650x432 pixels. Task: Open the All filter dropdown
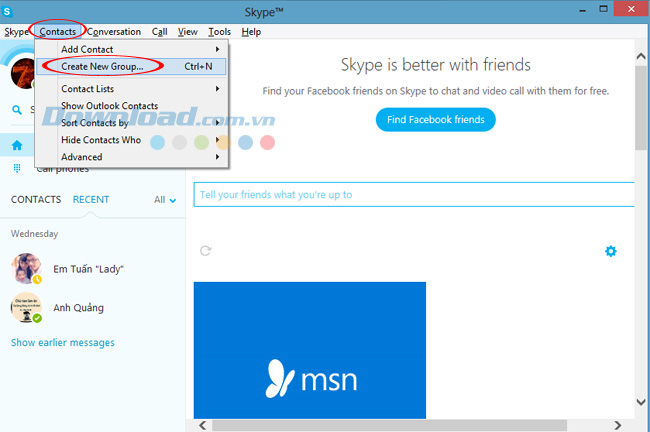[165, 200]
